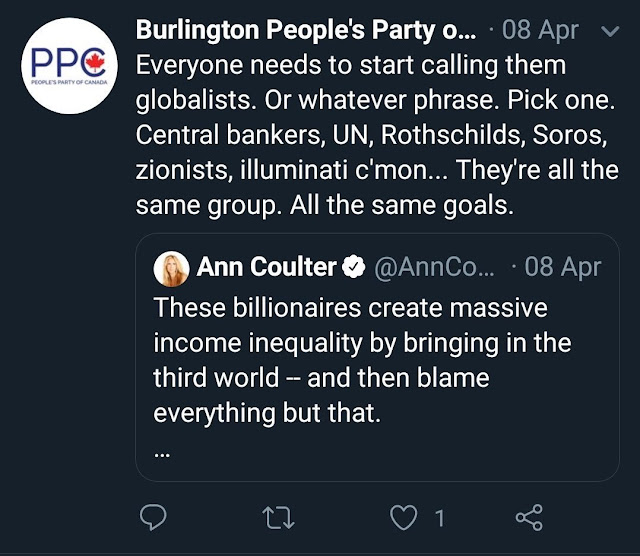Click the Ann Coulter display name
The width and height of the screenshot is (640, 556).
[x=267, y=267]
